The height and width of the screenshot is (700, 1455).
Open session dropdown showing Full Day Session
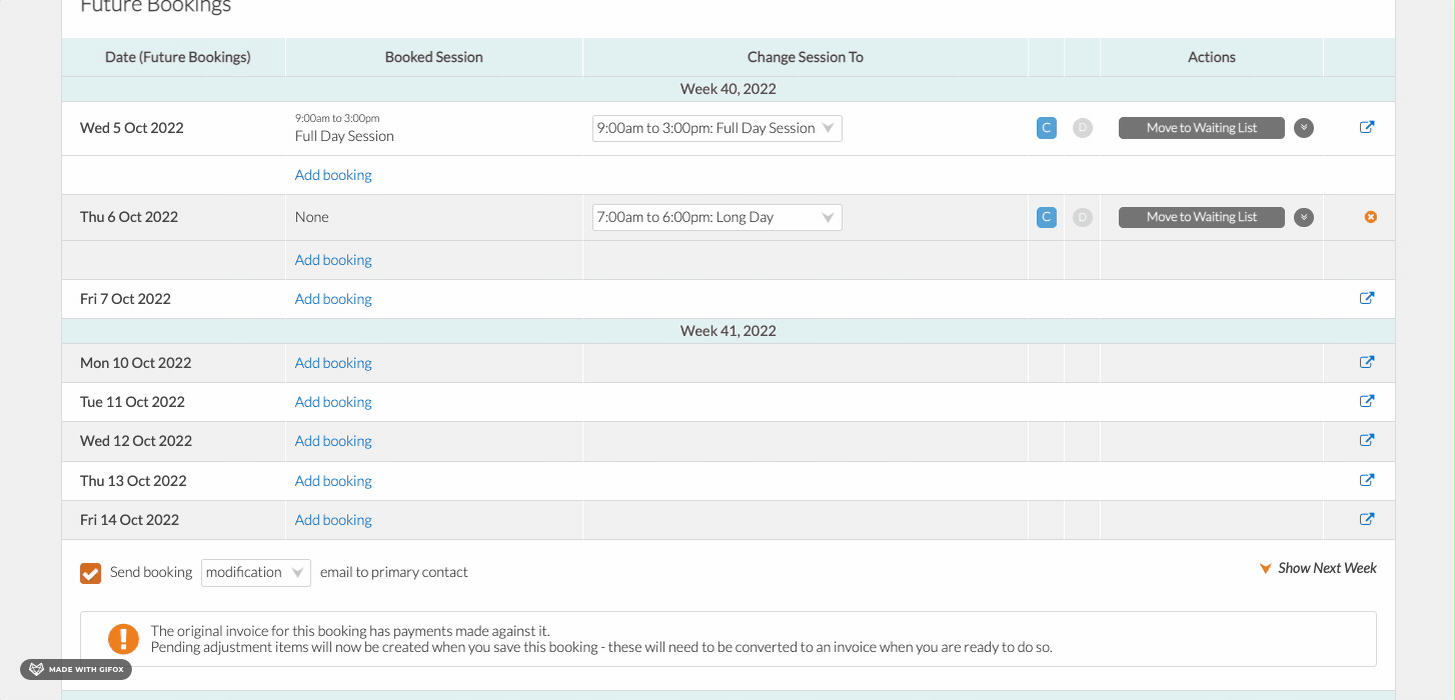(x=717, y=128)
